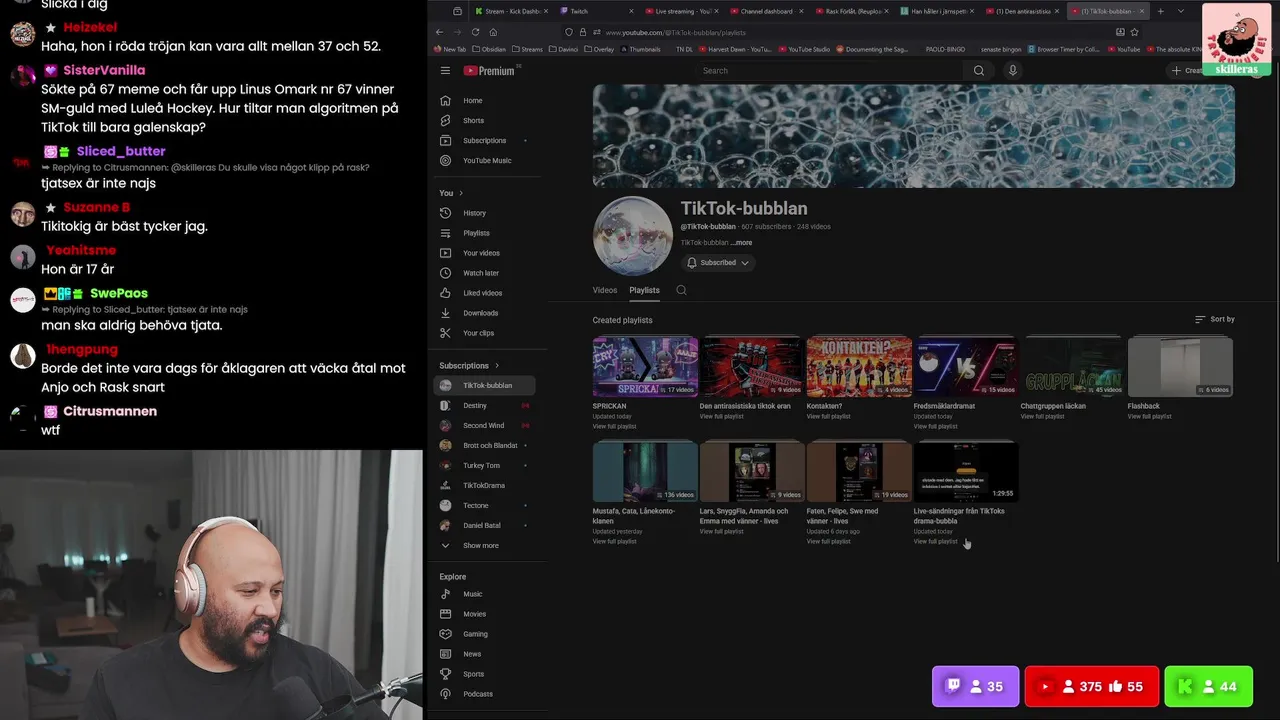Switch to Stream - Kick Dashboard tab
This screenshot has width=1280, height=720.
tap(510, 11)
